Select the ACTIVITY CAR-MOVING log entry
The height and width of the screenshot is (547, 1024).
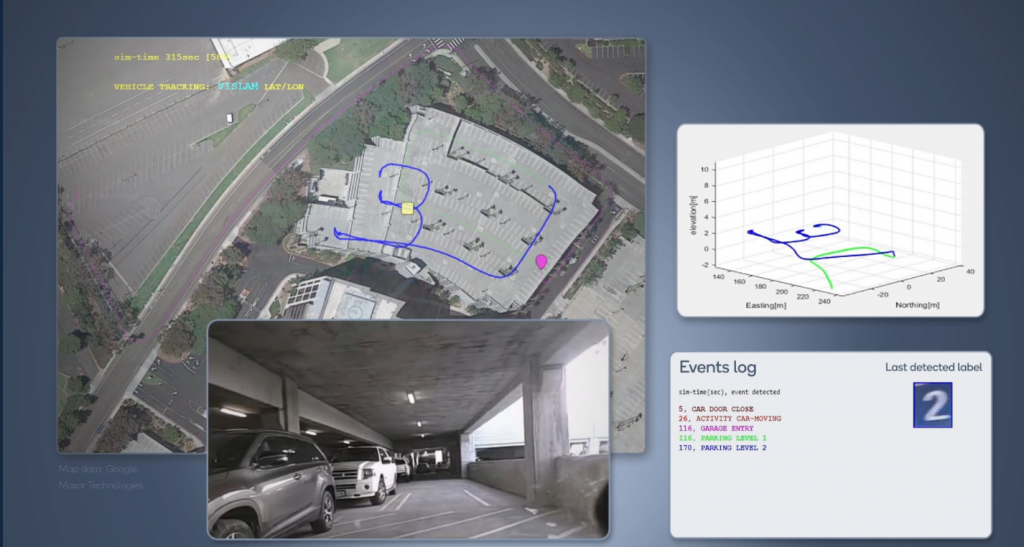tap(729, 418)
